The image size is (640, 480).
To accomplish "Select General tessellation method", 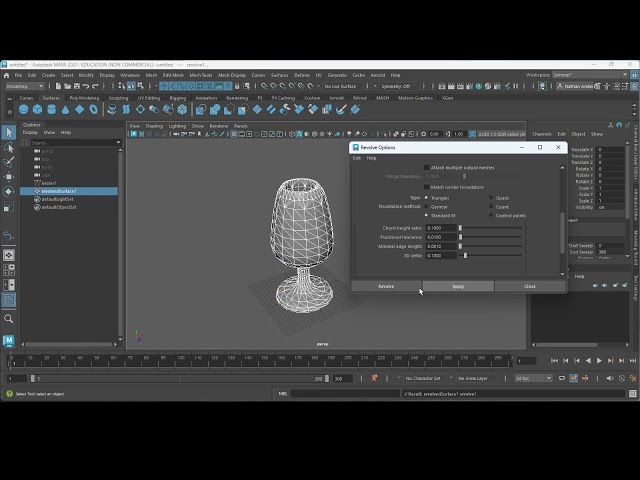I will 427,207.
